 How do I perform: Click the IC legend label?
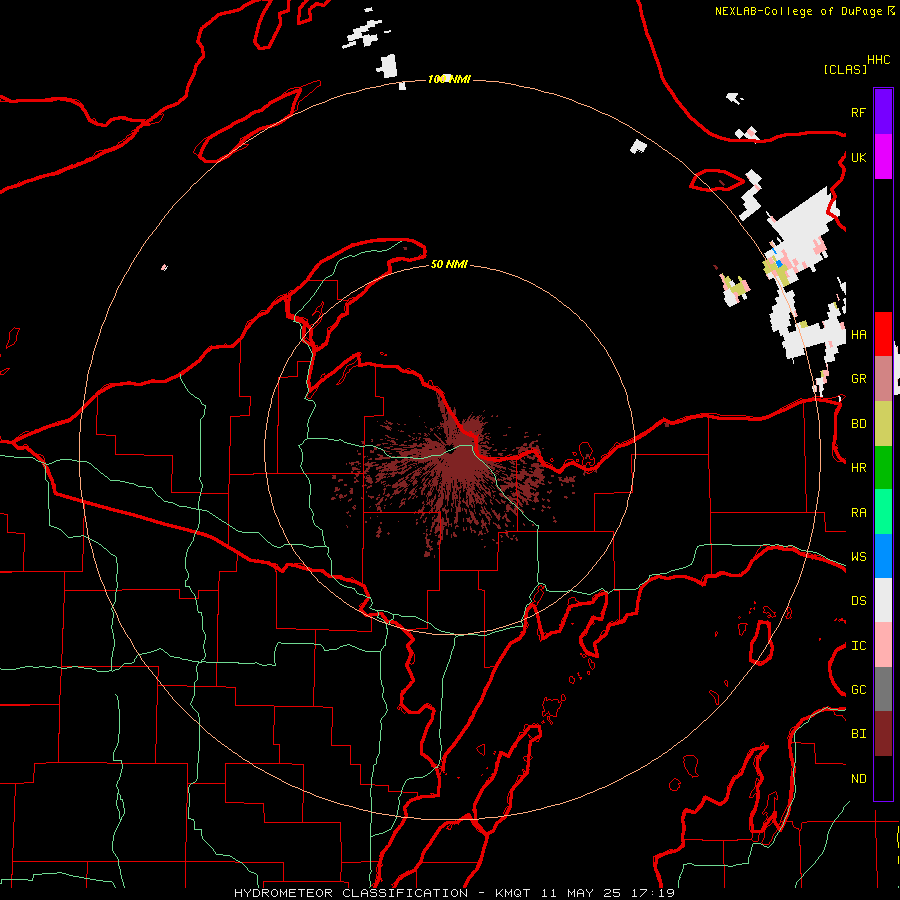pyautogui.click(x=858, y=646)
